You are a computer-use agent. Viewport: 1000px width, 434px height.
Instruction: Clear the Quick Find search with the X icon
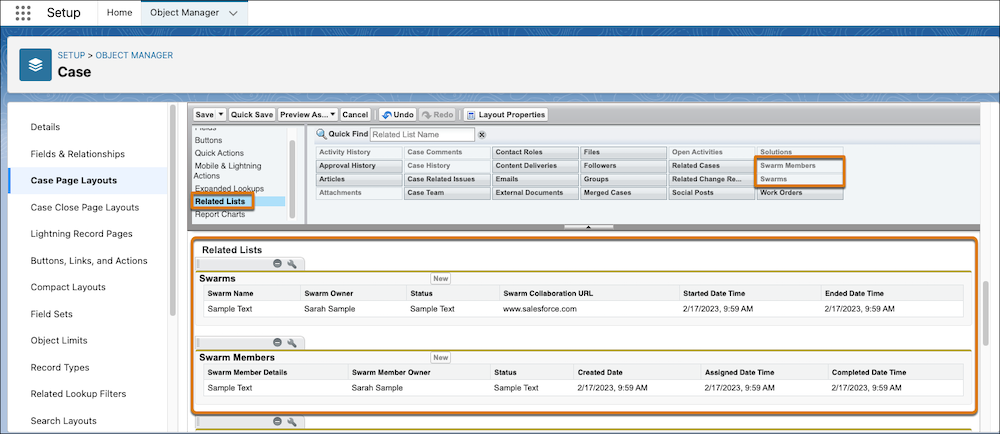pyautogui.click(x=482, y=135)
